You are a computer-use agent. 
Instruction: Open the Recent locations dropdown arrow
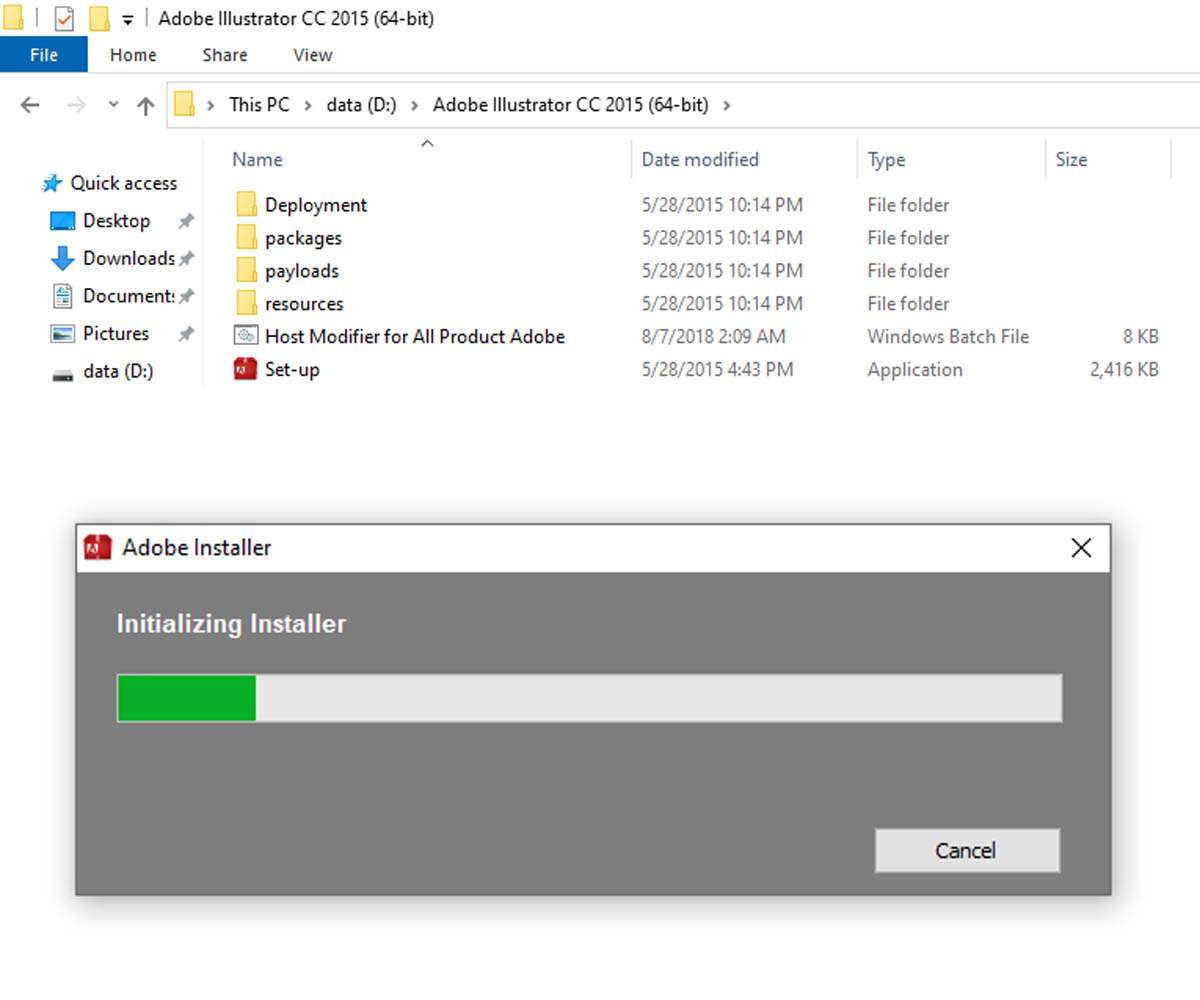click(113, 105)
